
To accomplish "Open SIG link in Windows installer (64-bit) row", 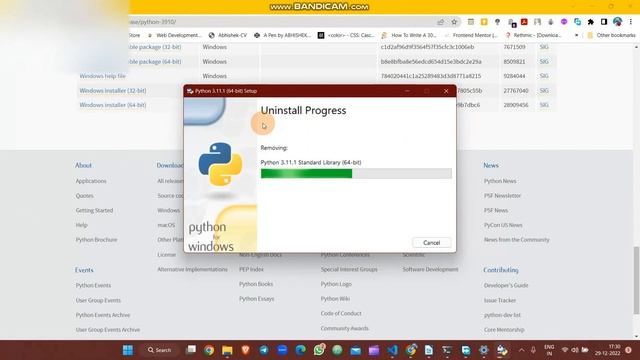I will pyautogui.click(x=544, y=105).
